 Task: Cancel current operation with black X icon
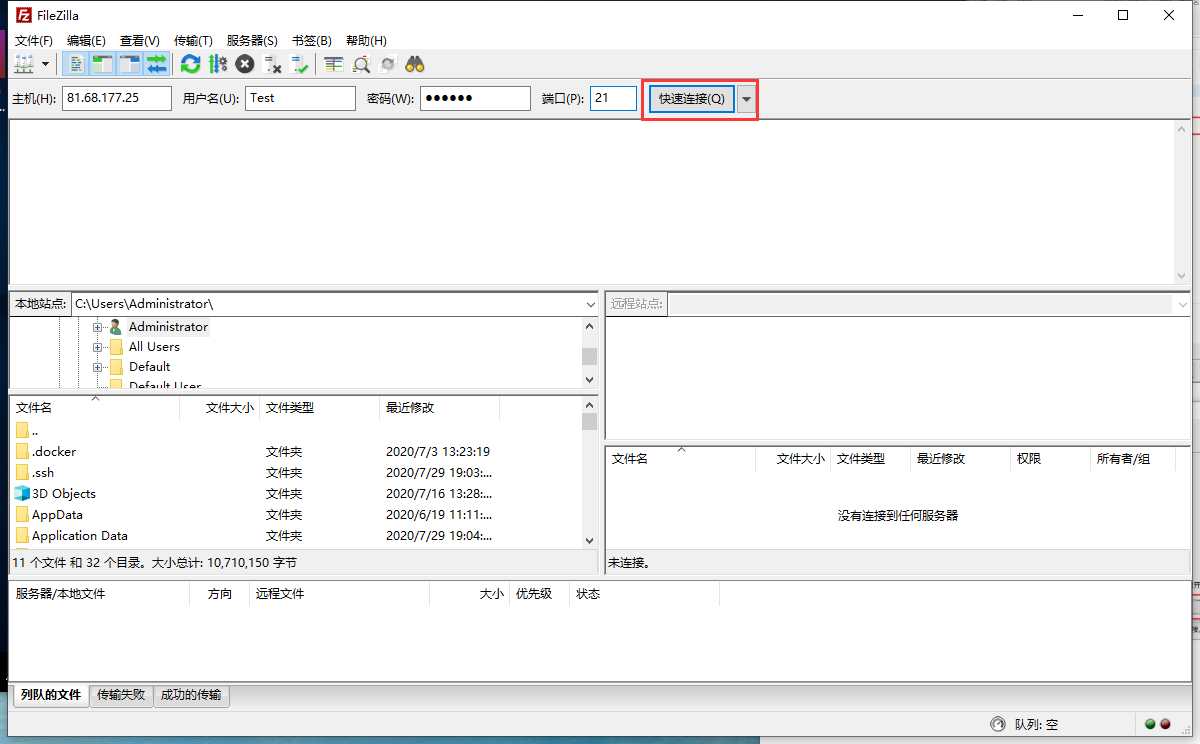click(245, 64)
